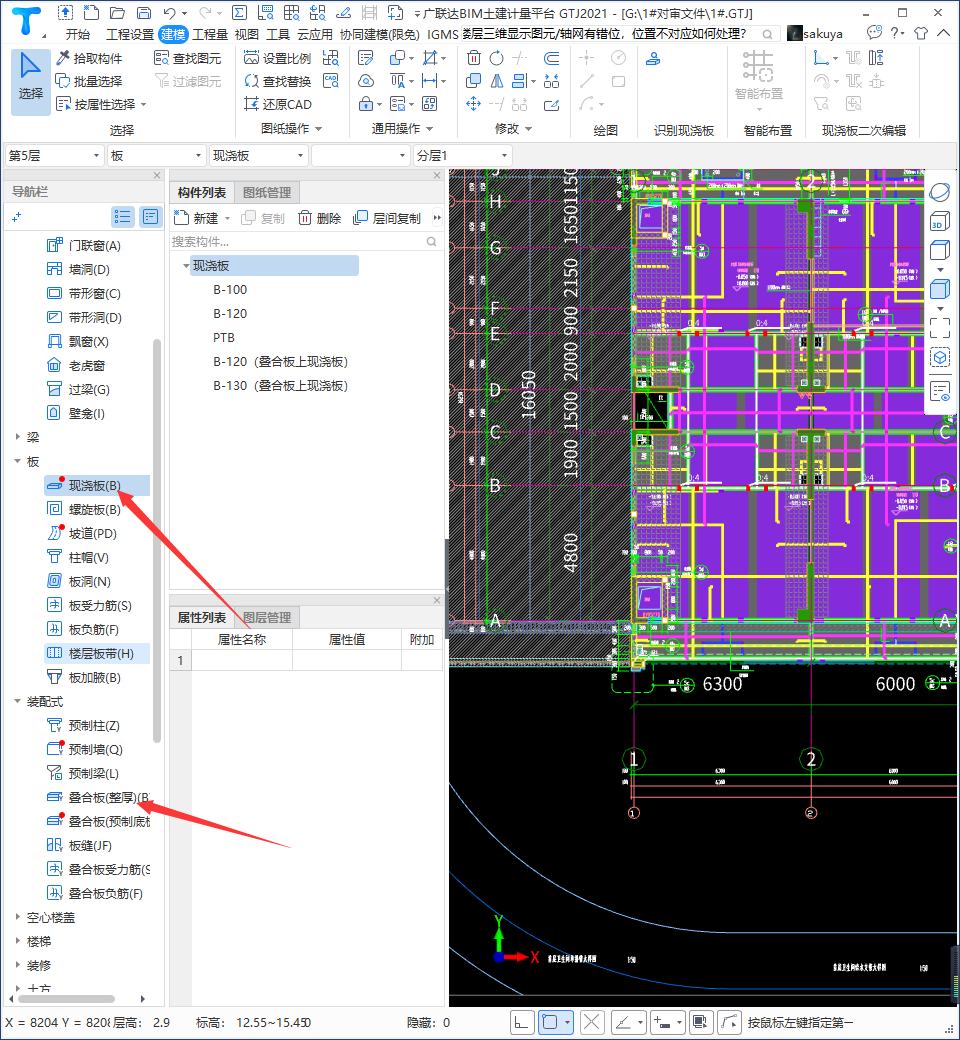
Task: Collapse the 板 tree node
Action: pyautogui.click(x=18, y=461)
